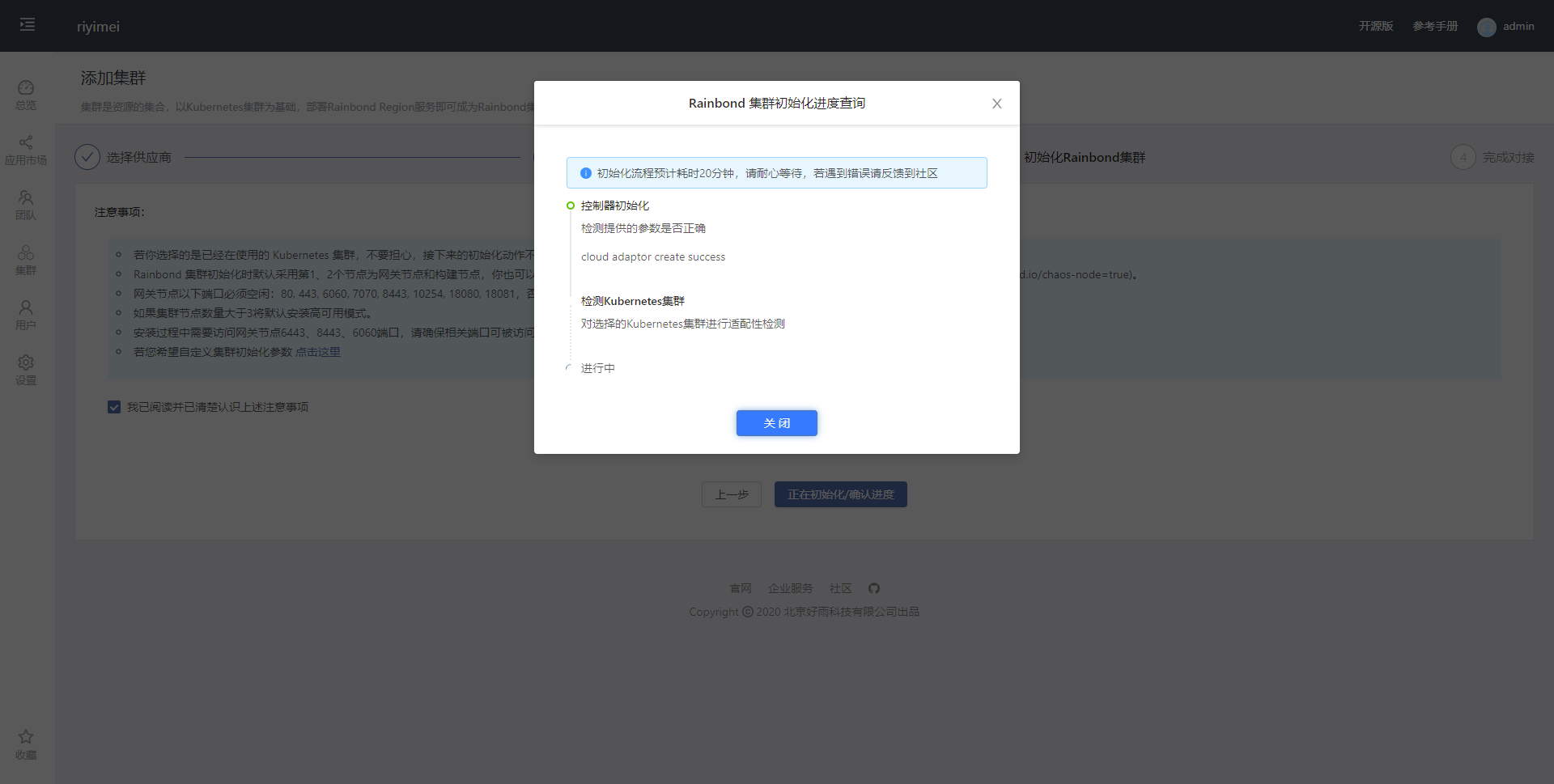Click the green 控制器初始化 timeline dot
This screenshot has height=784, width=1554.
[571, 206]
